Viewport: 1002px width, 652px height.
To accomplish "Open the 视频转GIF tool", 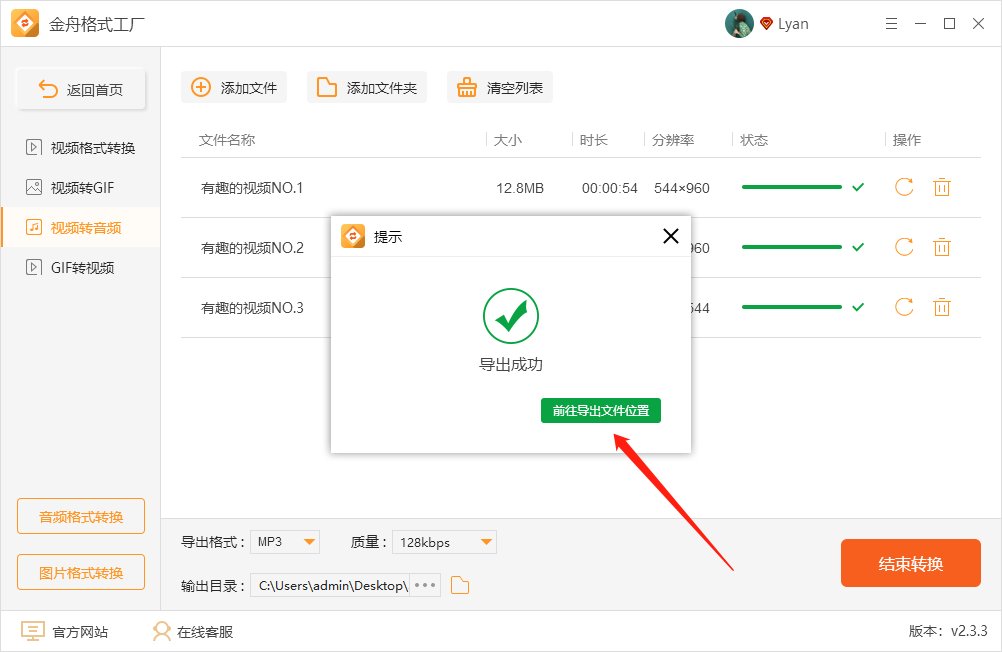I will pos(80,187).
